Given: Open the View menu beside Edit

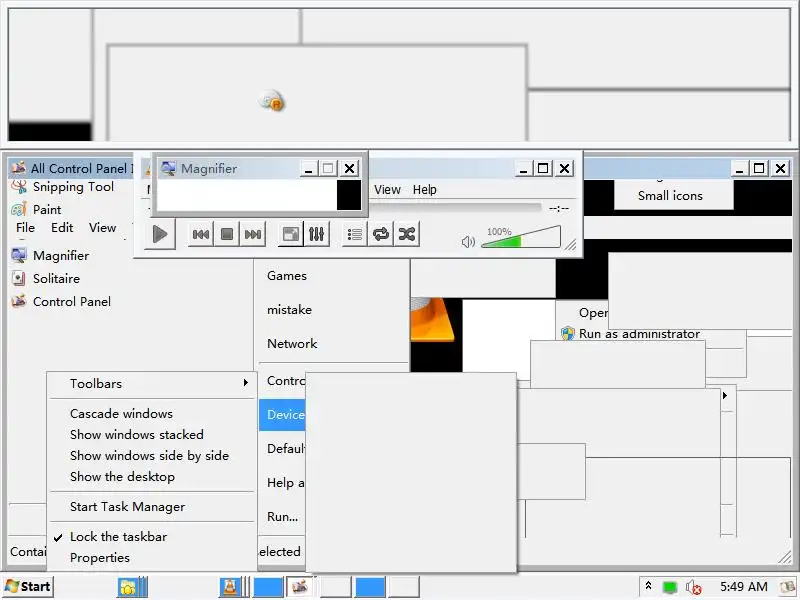Looking at the screenshot, I should click(103, 228).
